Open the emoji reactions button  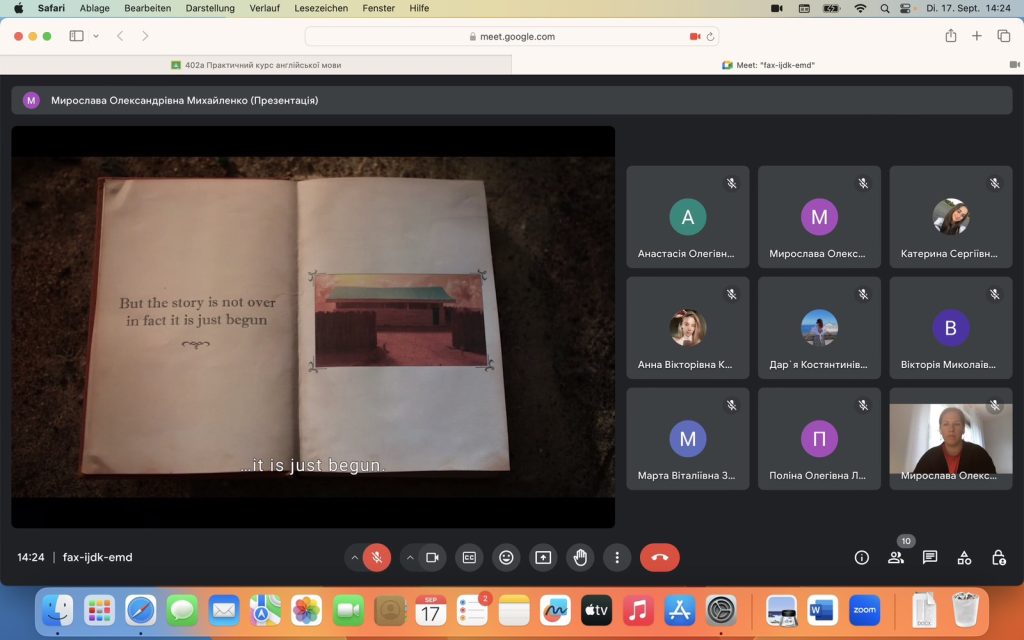(506, 557)
